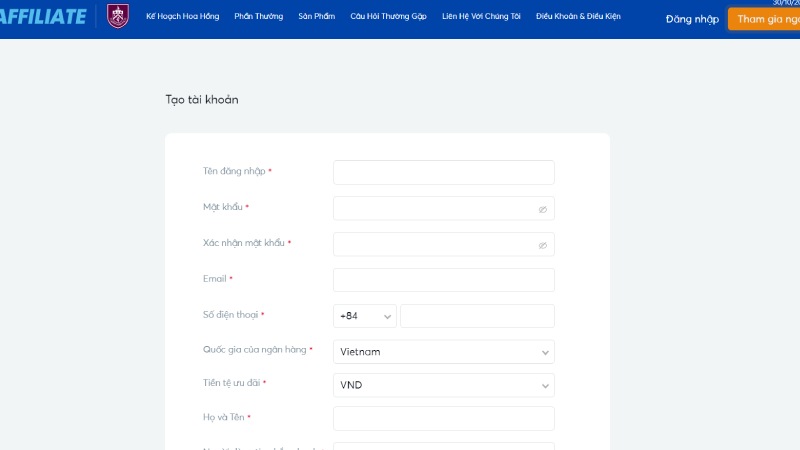Toggle password visibility in Mật khẩu field
This screenshot has height=450, width=800.
click(542, 209)
